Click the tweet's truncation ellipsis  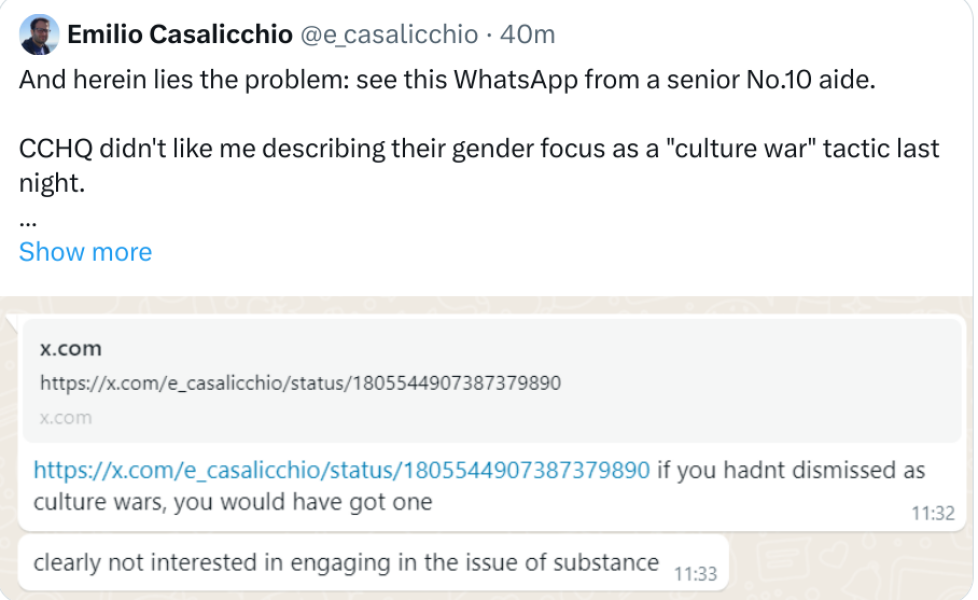(x=28, y=218)
